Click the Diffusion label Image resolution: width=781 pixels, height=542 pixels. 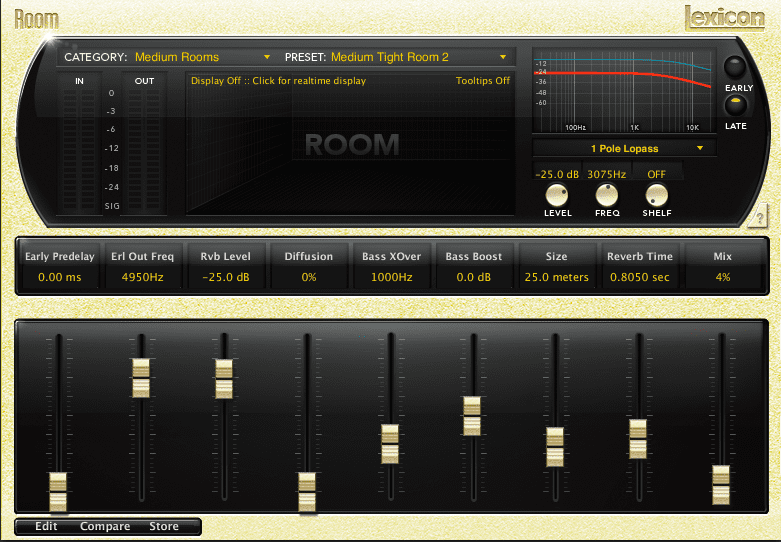[309, 256]
